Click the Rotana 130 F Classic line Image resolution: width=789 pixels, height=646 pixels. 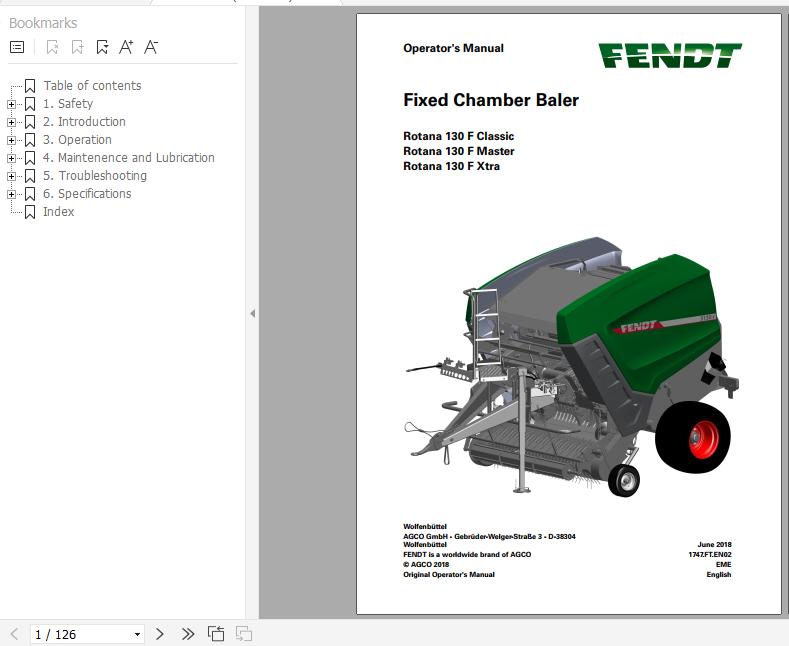click(x=458, y=136)
